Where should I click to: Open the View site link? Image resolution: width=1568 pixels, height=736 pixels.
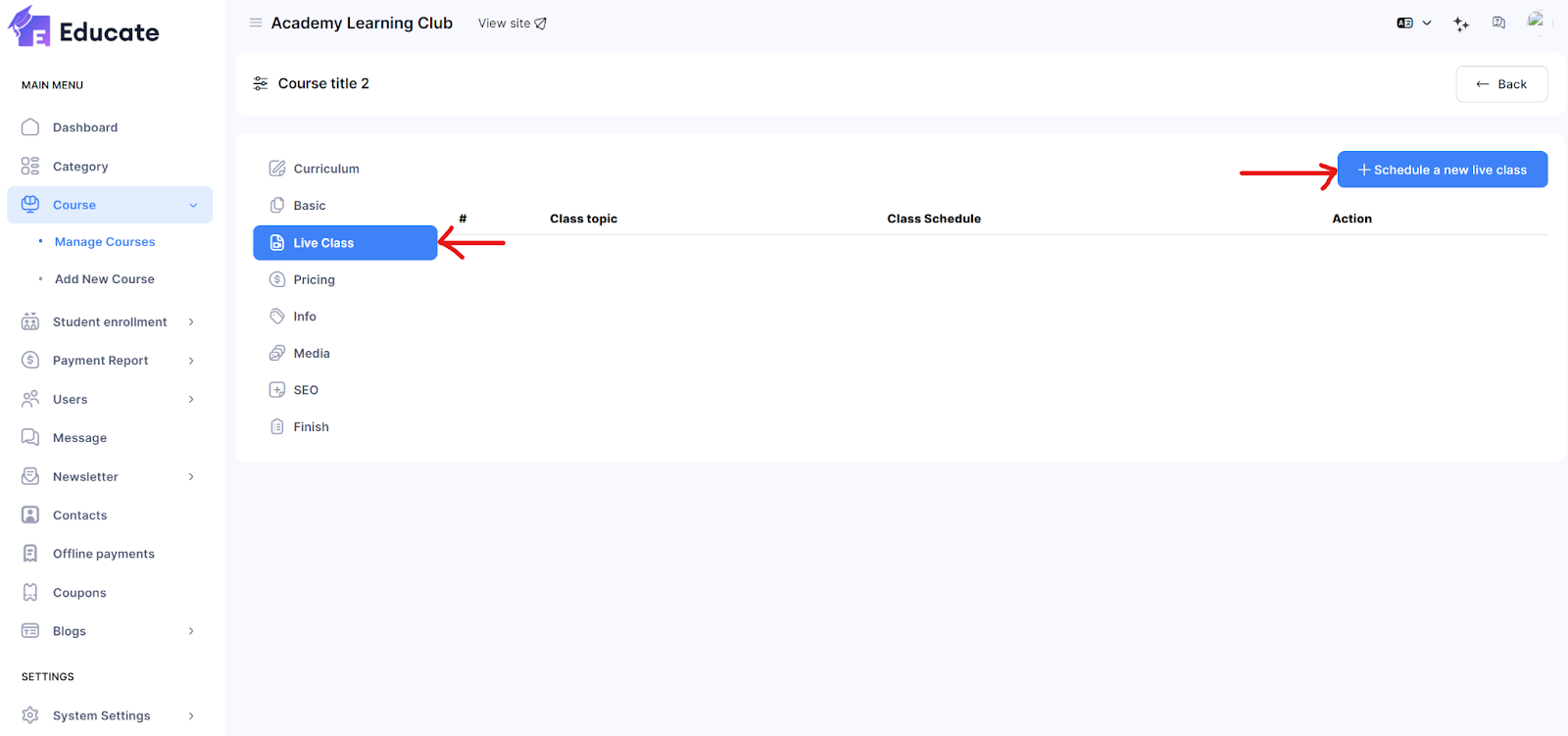[x=512, y=24]
